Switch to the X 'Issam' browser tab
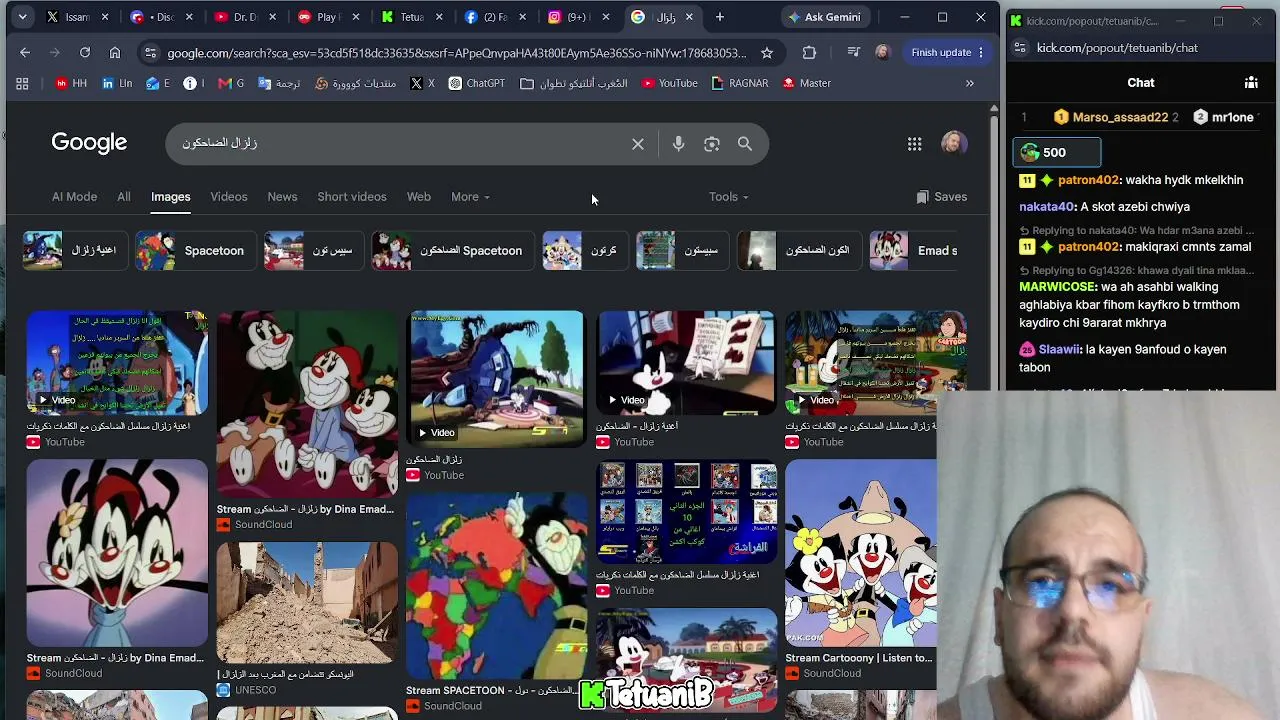1280x720 pixels. click(x=77, y=17)
